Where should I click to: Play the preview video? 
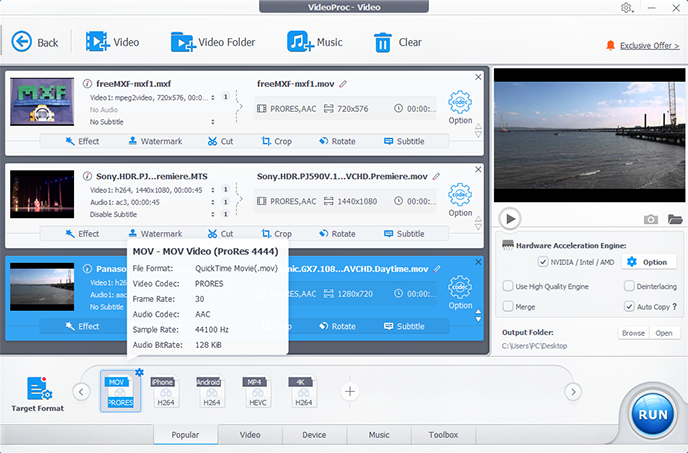[x=510, y=219]
